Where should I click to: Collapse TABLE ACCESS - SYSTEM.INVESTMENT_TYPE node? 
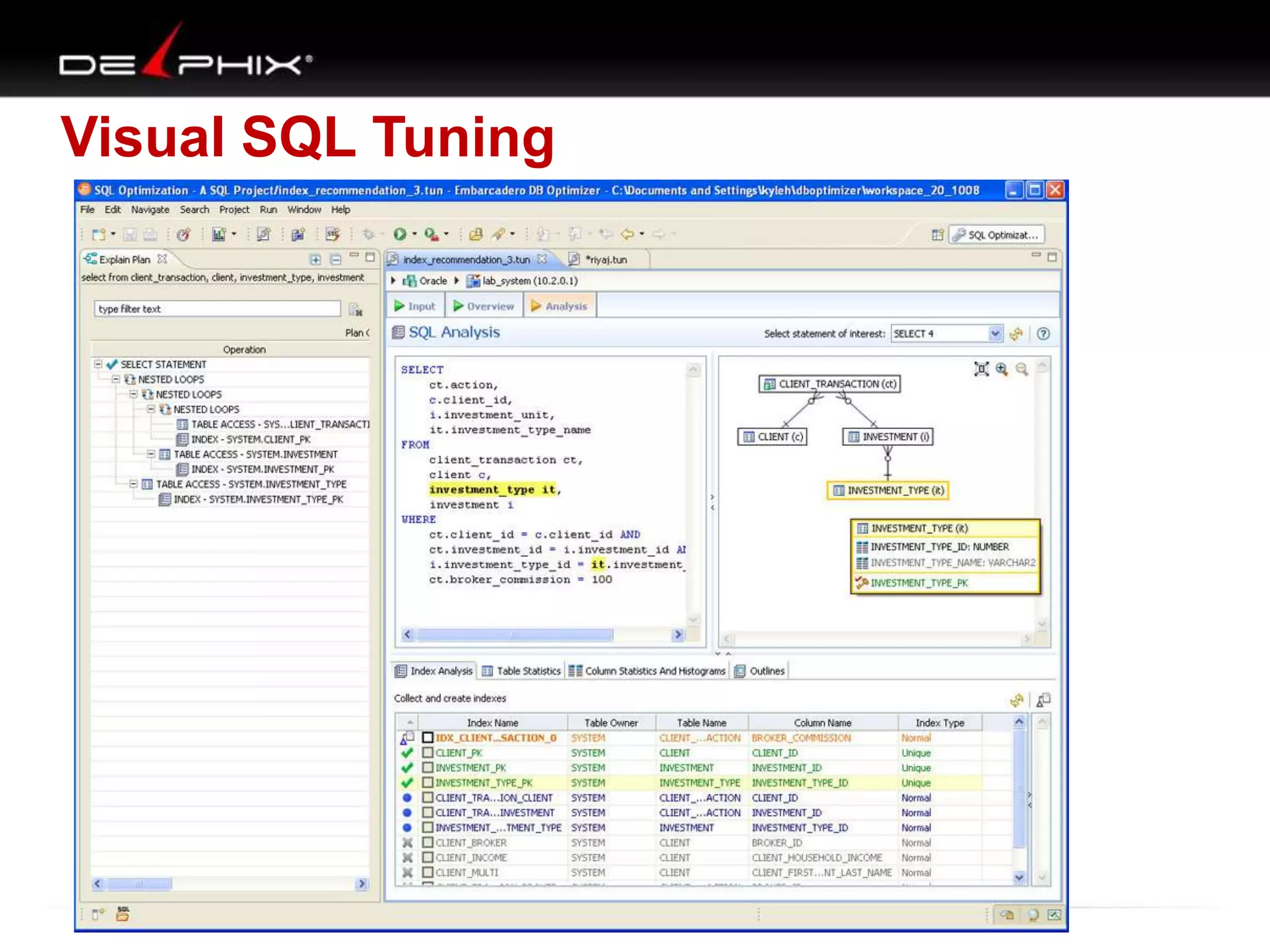133,484
